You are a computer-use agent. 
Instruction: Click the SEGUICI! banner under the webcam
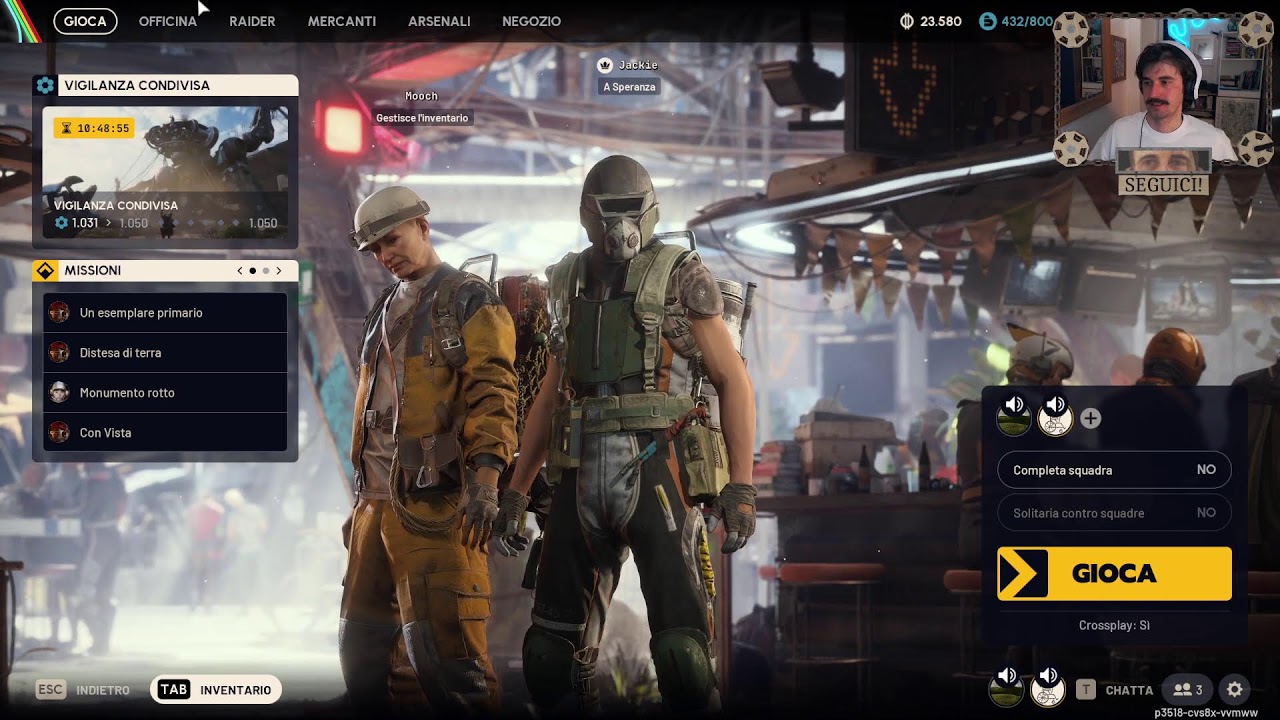[1164, 185]
